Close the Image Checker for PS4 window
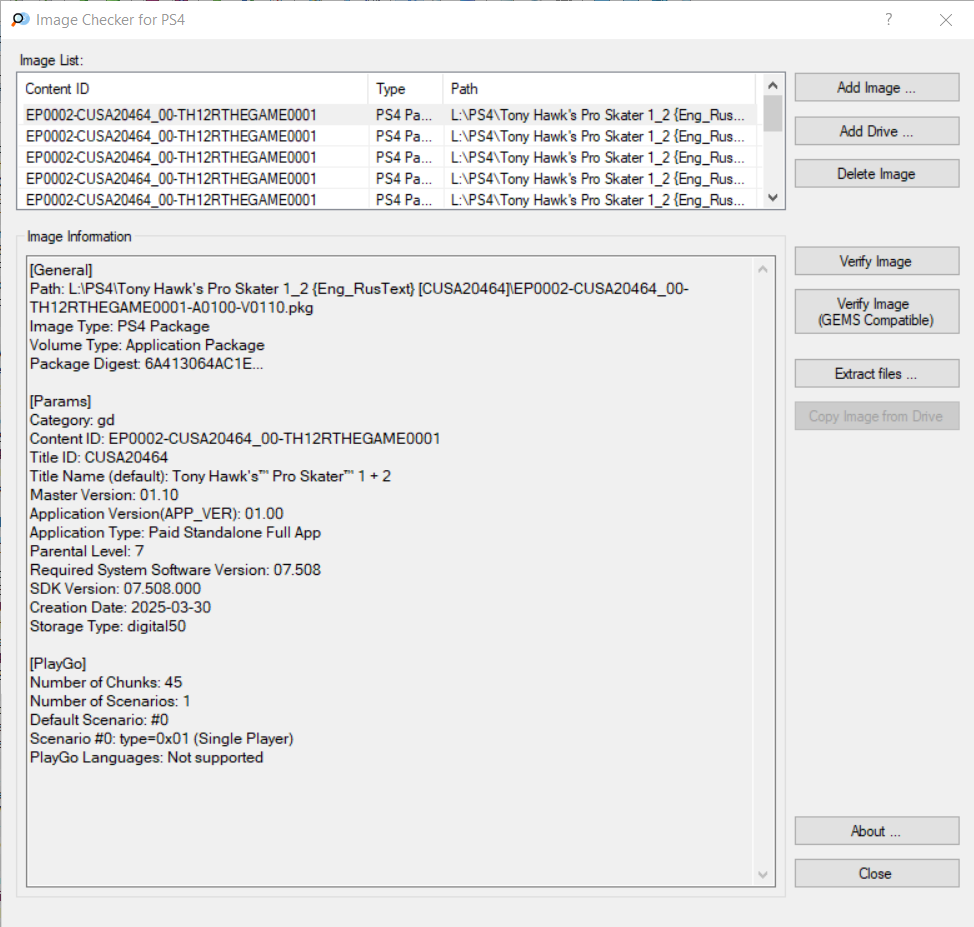 click(x=945, y=20)
